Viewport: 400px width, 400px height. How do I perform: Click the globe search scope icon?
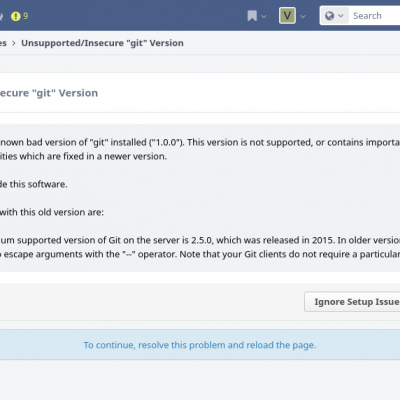coord(329,16)
